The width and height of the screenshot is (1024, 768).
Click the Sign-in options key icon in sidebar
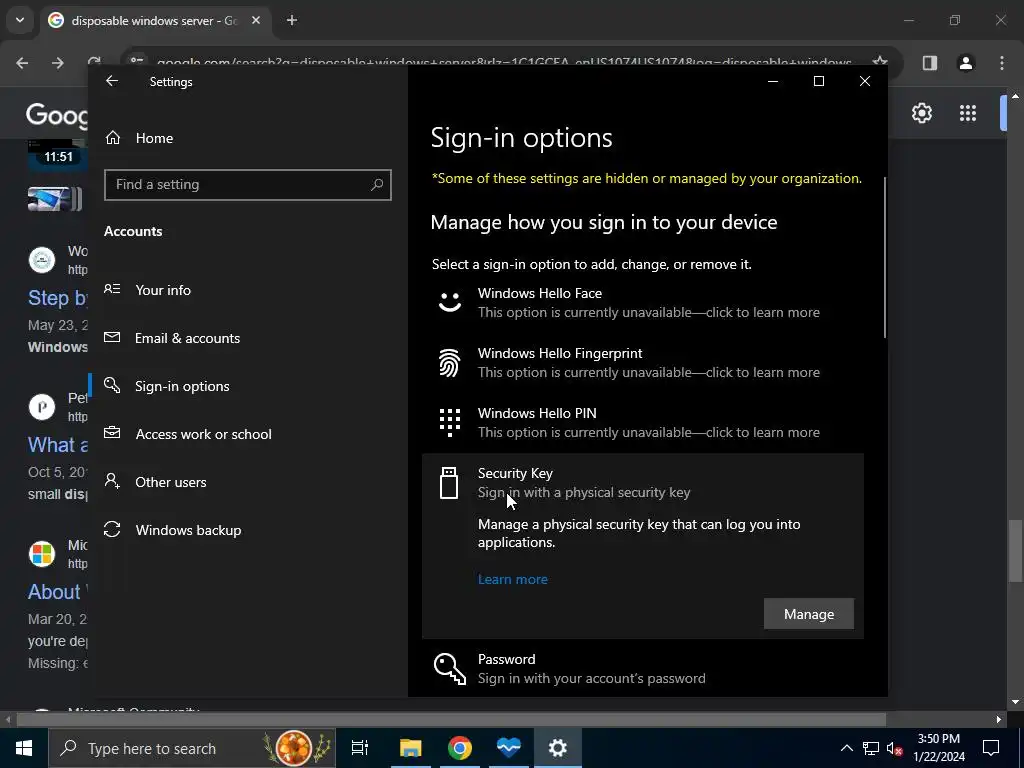[x=112, y=385]
